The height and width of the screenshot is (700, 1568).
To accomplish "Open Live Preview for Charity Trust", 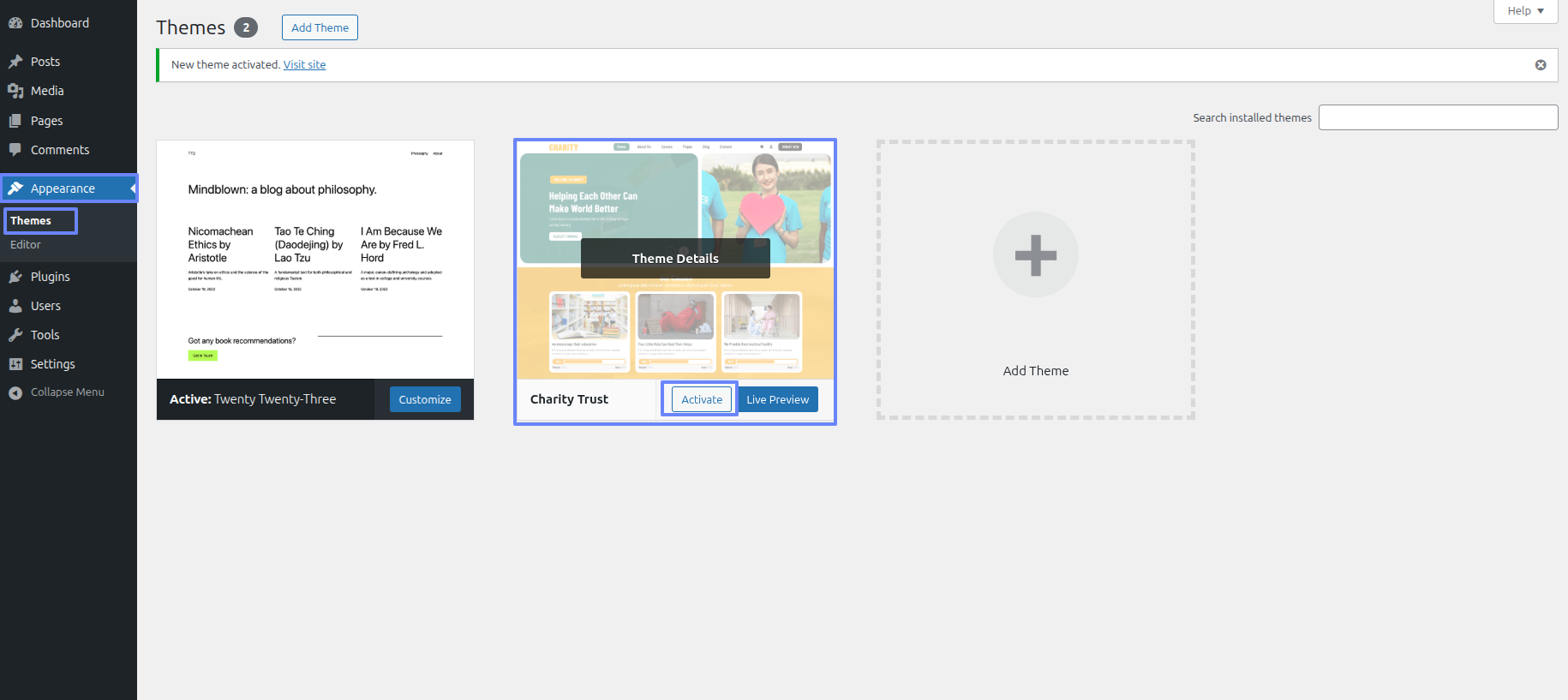I will pyautogui.click(x=777, y=399).
